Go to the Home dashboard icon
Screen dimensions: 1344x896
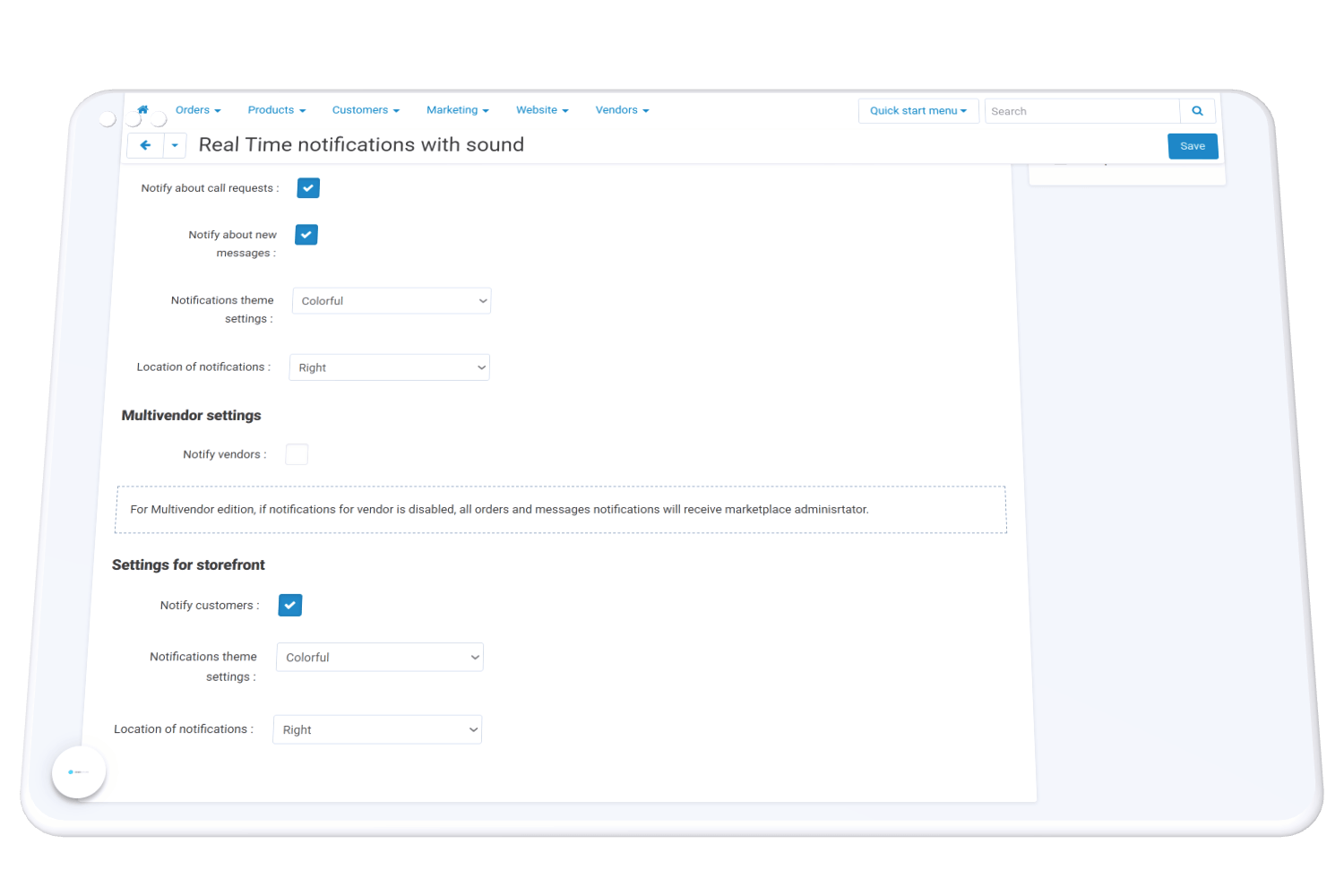click(142, 109)
